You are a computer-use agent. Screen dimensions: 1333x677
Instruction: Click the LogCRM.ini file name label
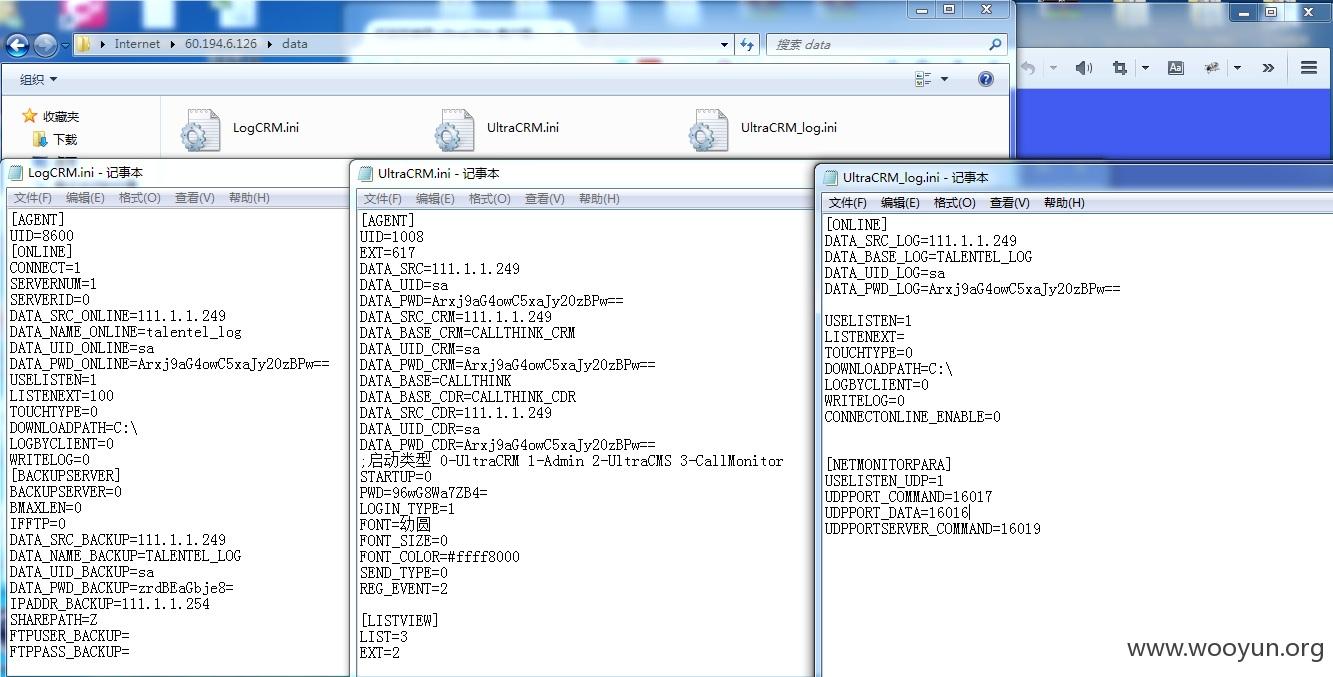(x=266, y=127)
